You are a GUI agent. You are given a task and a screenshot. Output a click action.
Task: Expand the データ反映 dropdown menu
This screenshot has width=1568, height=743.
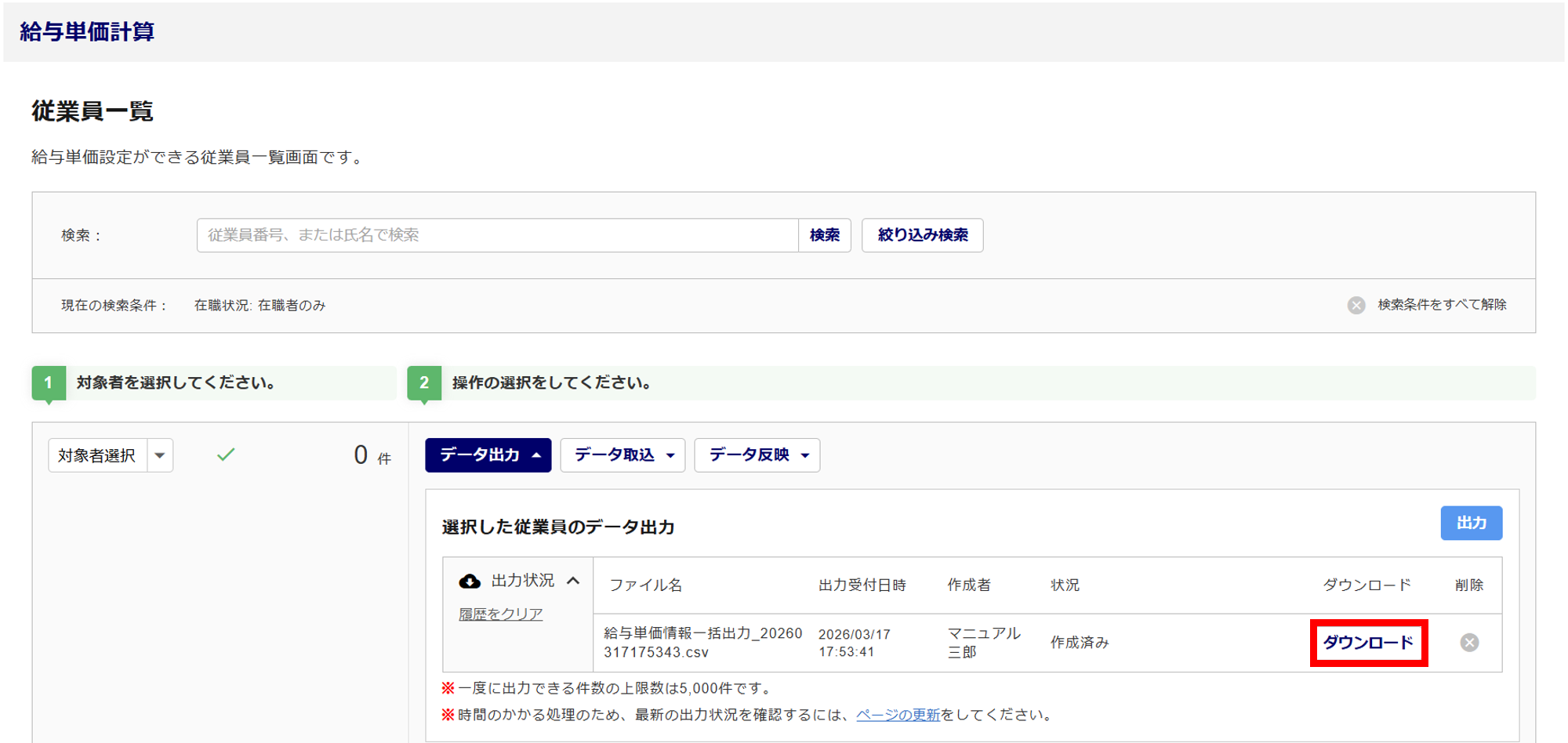(x=757, y=455)
